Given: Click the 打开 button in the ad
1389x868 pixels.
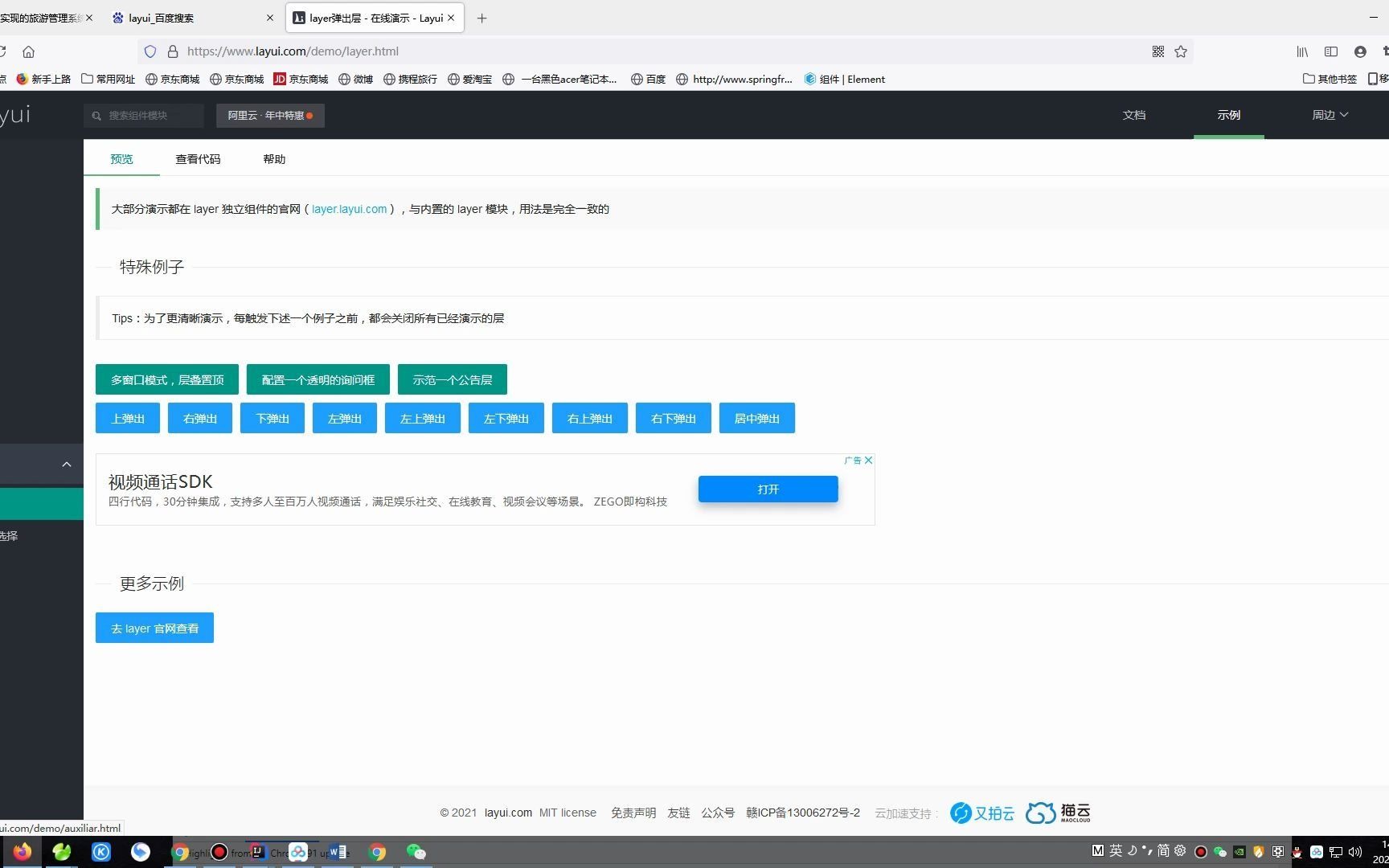Looking at the screenshot, I should 768,489.
